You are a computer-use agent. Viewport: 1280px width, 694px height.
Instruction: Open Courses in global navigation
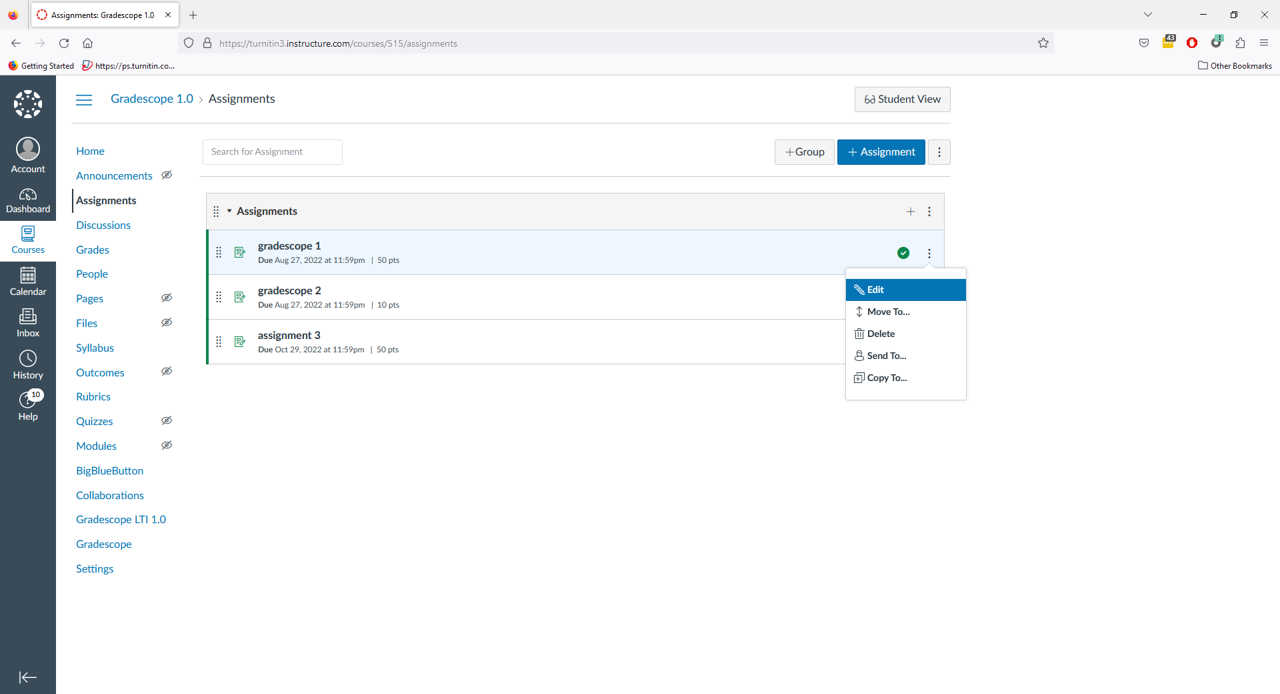coord(28,240)
